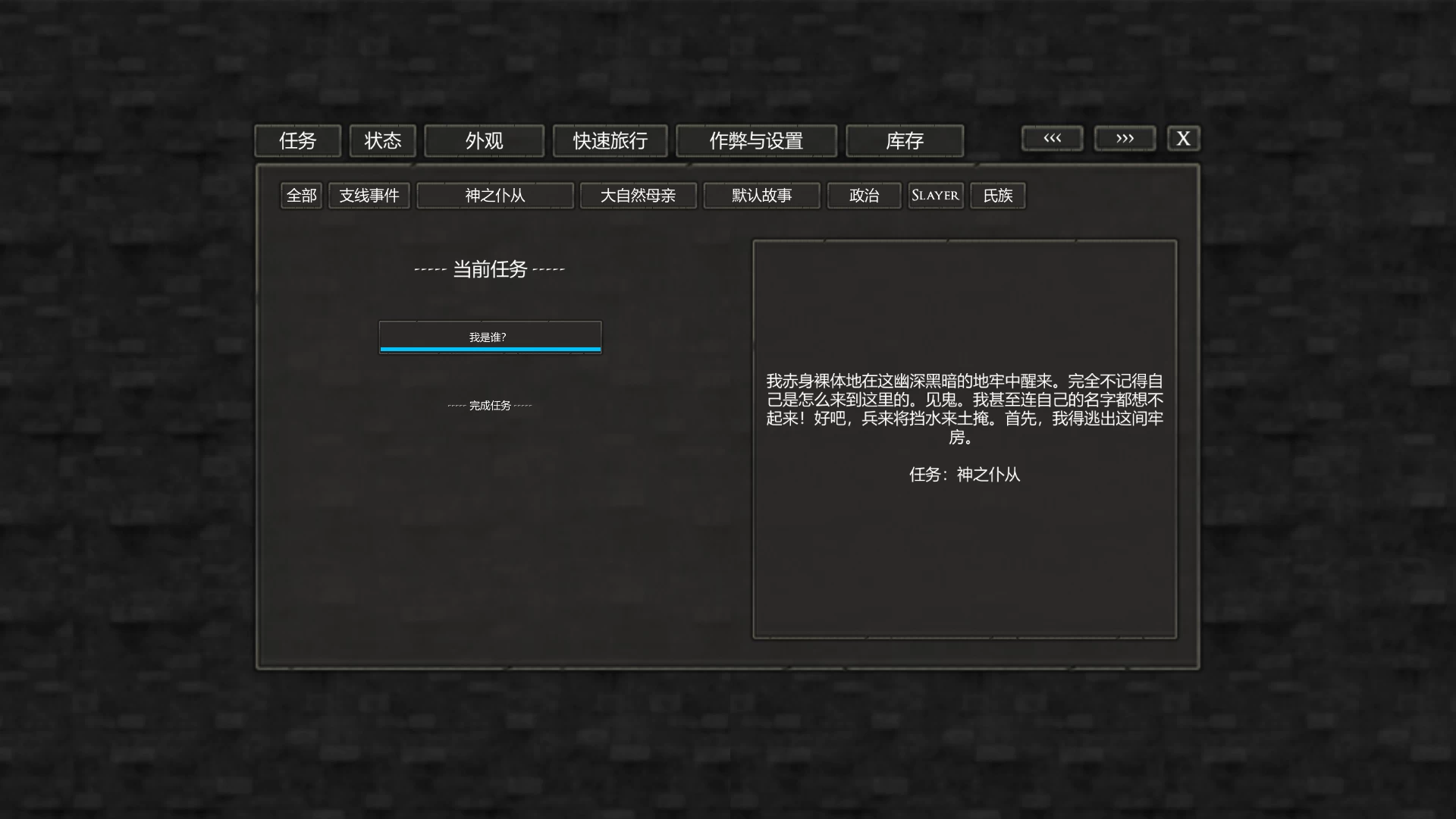Filter quests by 政治
The image size is (1456, 819).
click(864, 196)
